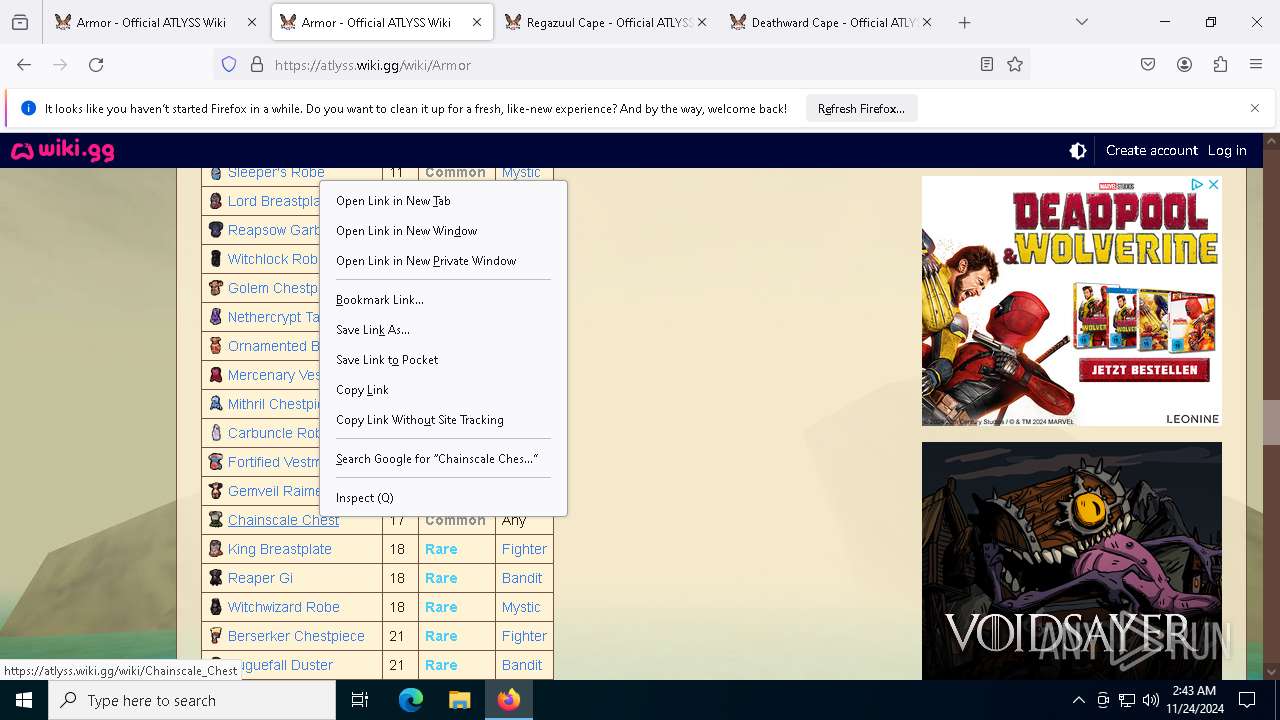Click the site security padlock icon
Image resolution: width=1280 pixels, height=720 pixels.
click(x=257, y=64)
